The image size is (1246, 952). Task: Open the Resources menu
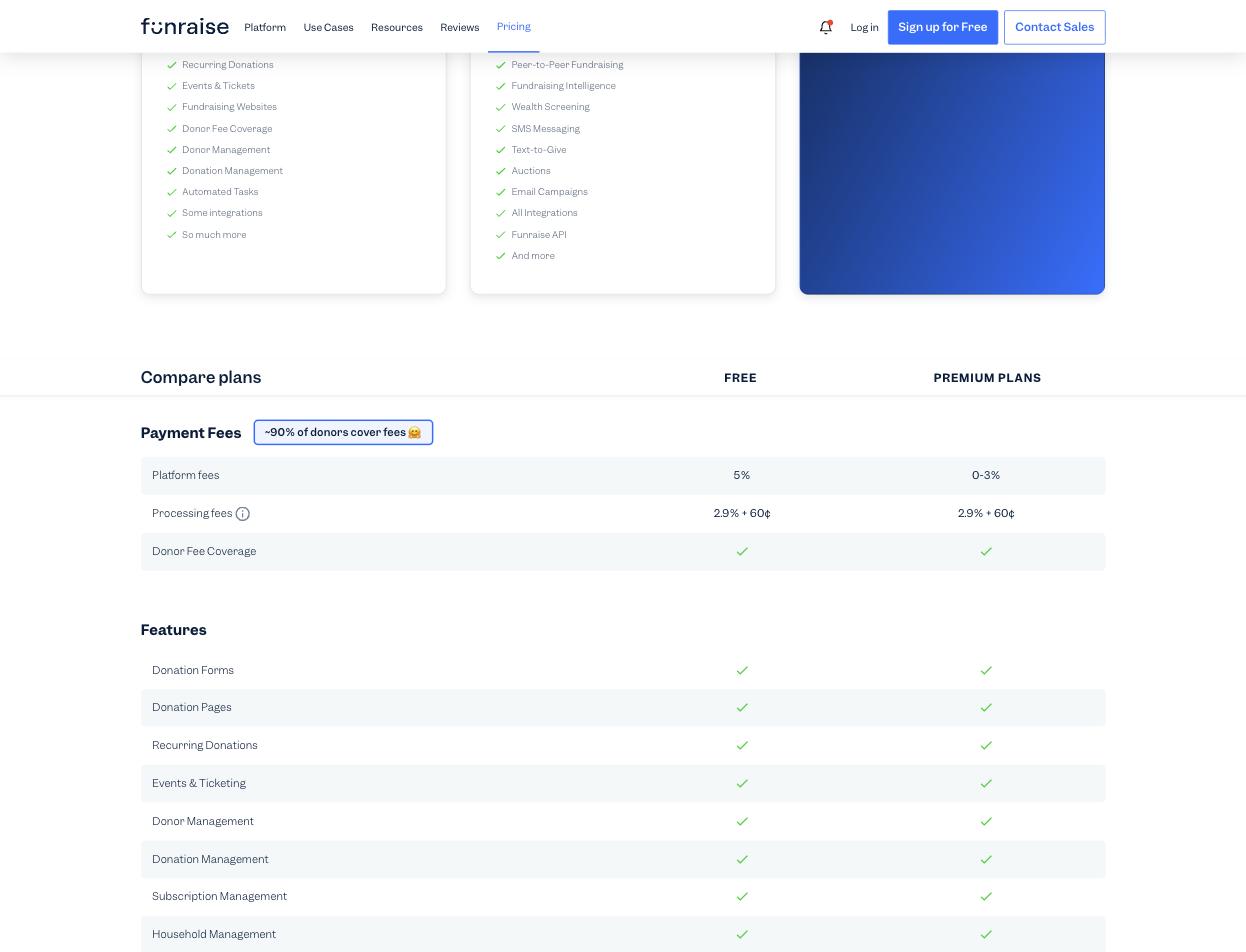396,27
